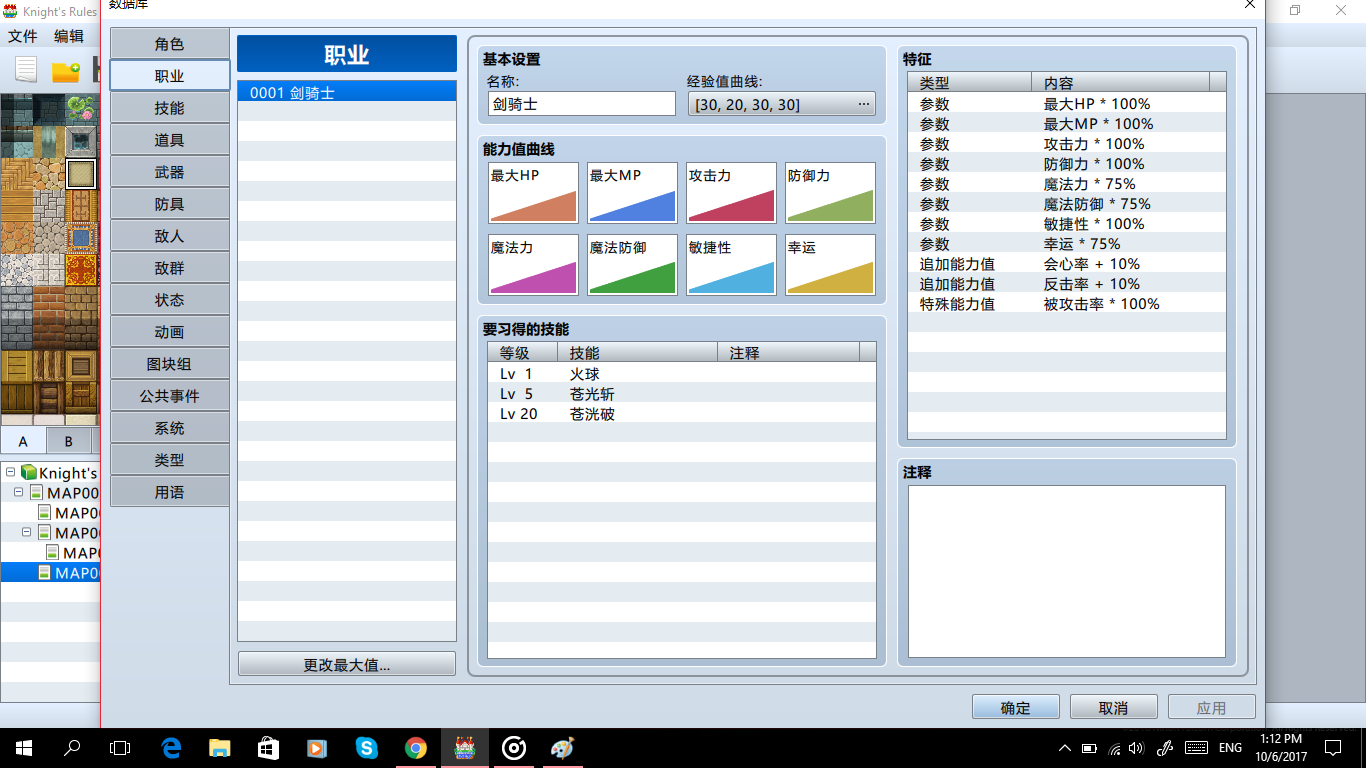Viewport: 1366px width, 768px height.
Task: Open the 最大MP parameter curve
Action: 632,193
